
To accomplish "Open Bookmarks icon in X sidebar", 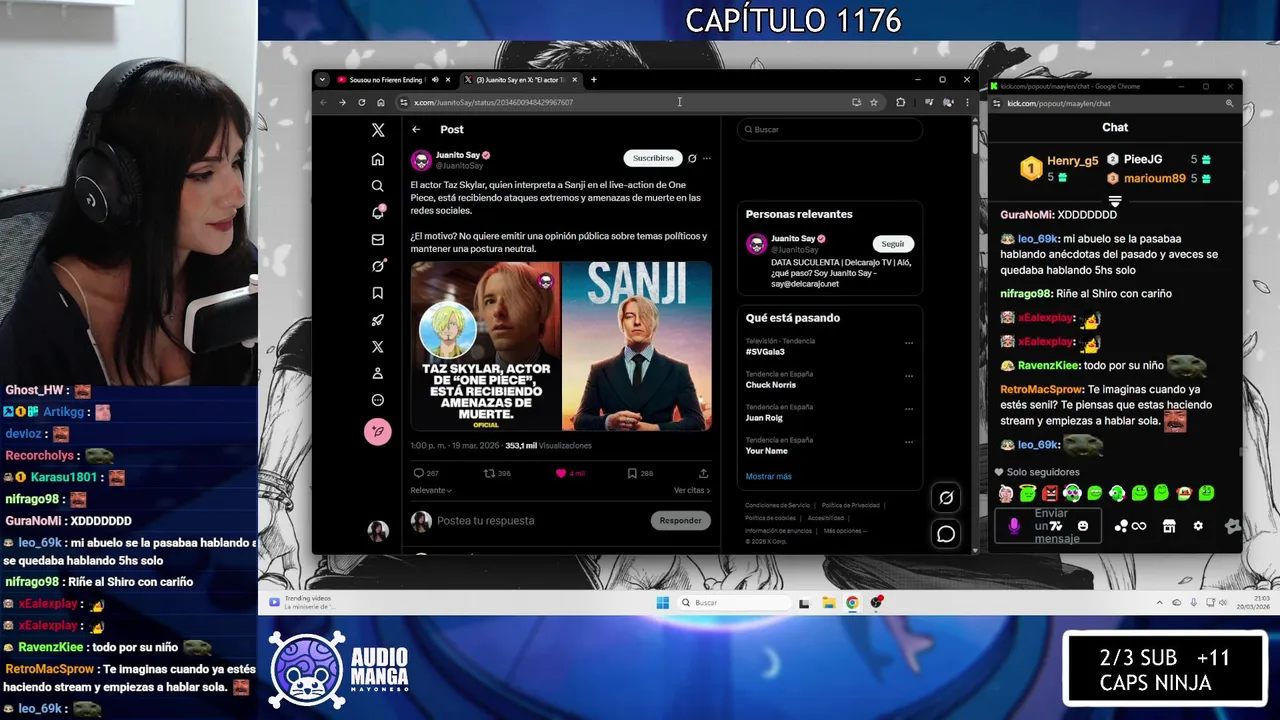I will [x=377, y=293].
